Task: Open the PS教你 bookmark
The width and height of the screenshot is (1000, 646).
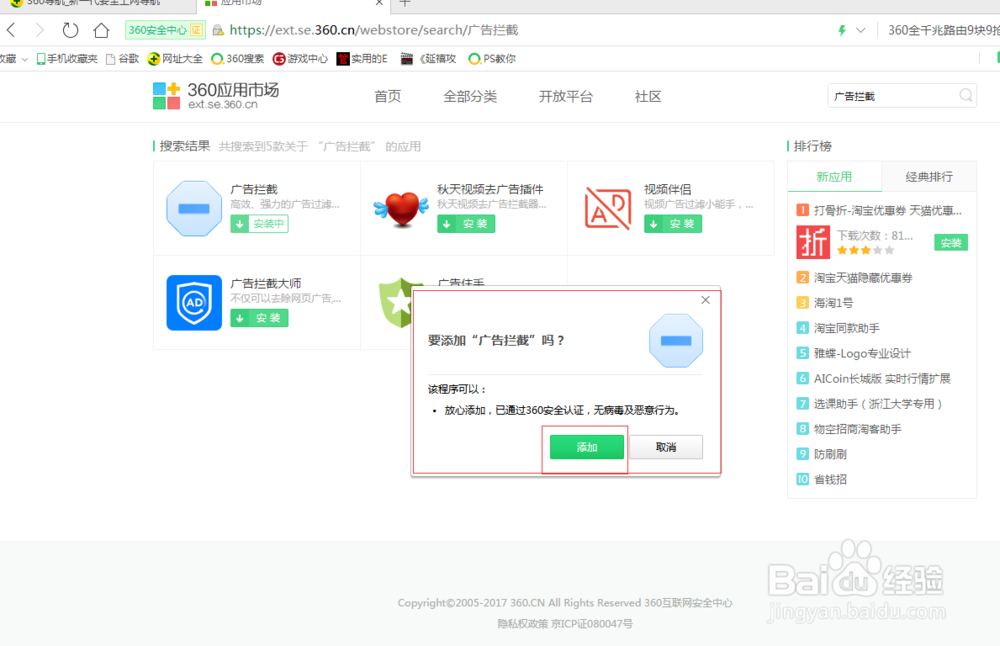Action: (492, 59)
